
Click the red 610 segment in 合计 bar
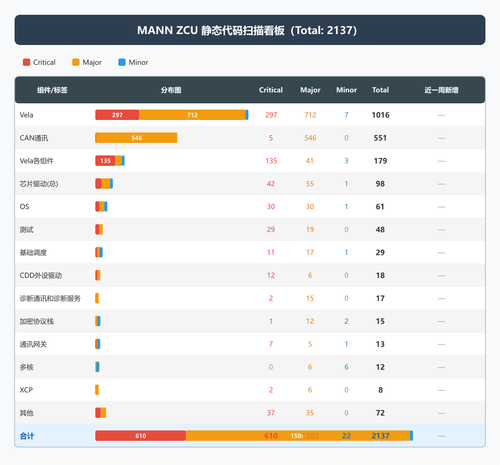tap(141, 436)
